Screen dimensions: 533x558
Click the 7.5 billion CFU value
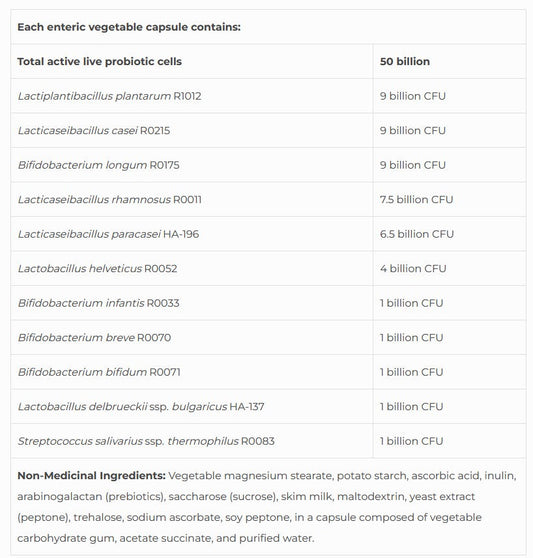click(416, 200)
